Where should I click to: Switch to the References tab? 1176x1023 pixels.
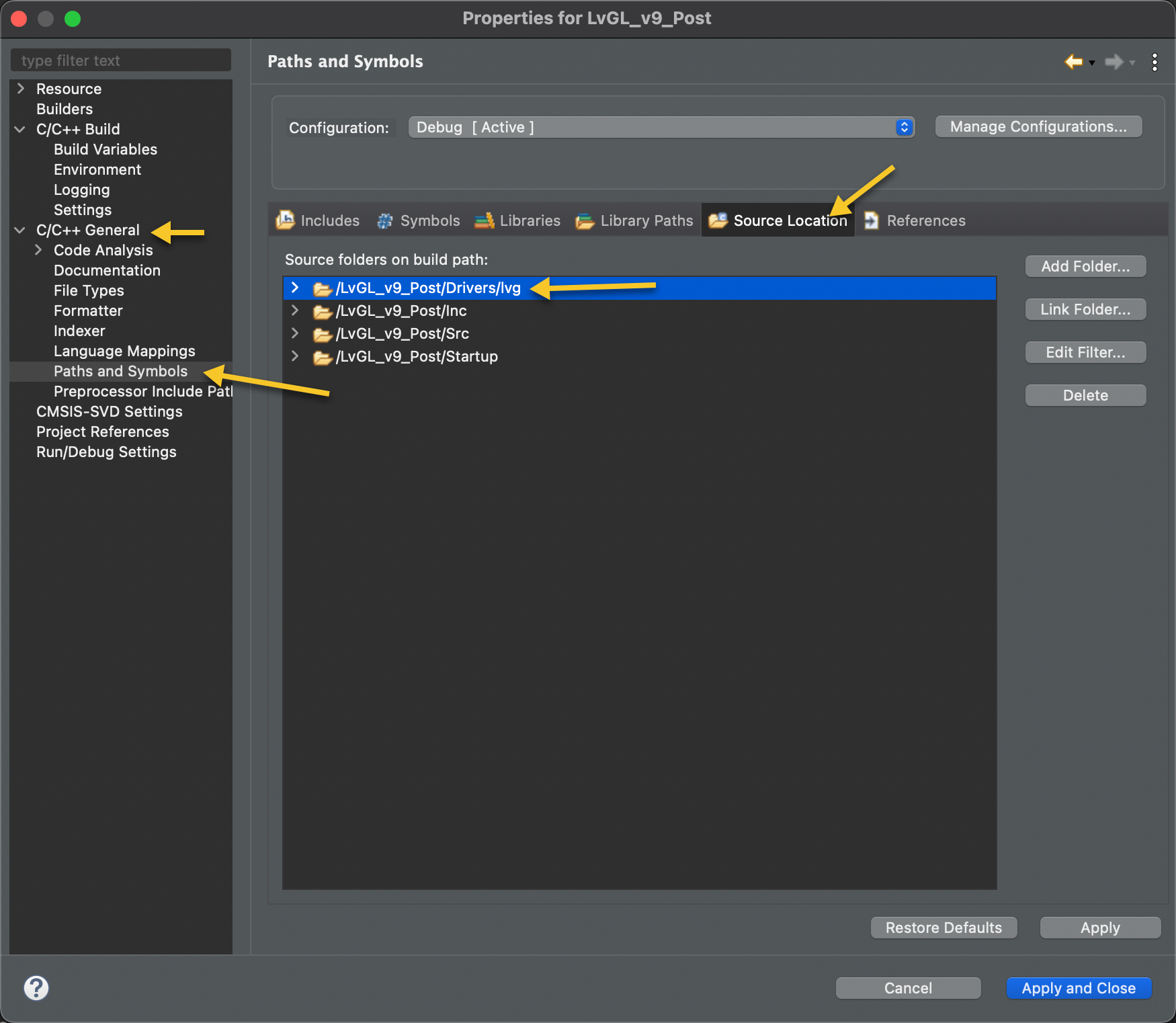tap(925, 220)
